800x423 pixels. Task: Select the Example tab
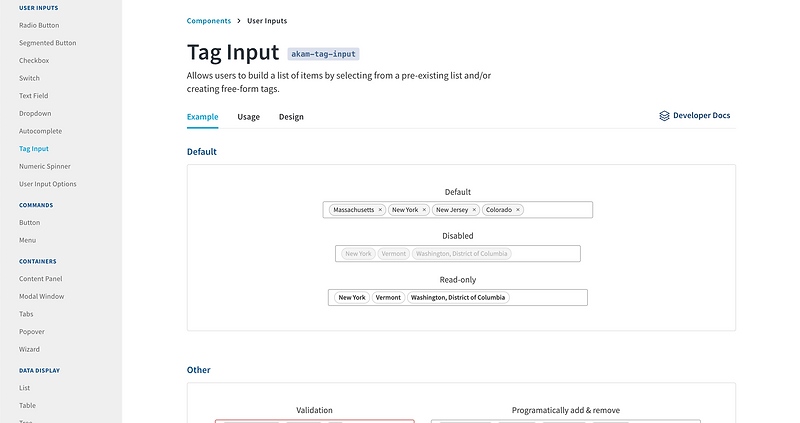[203, 117]
